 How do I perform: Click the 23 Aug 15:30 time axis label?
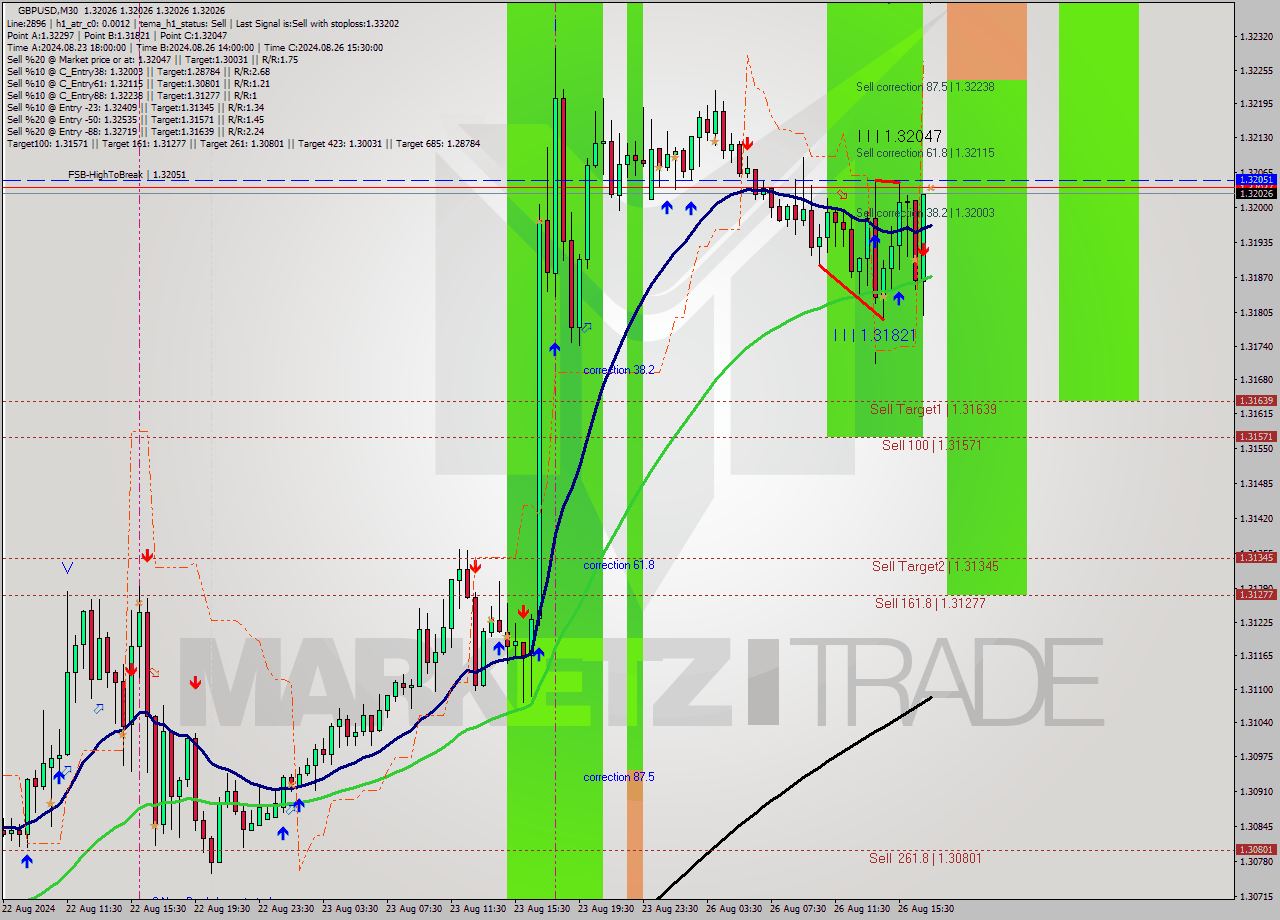tap(541, 909)
